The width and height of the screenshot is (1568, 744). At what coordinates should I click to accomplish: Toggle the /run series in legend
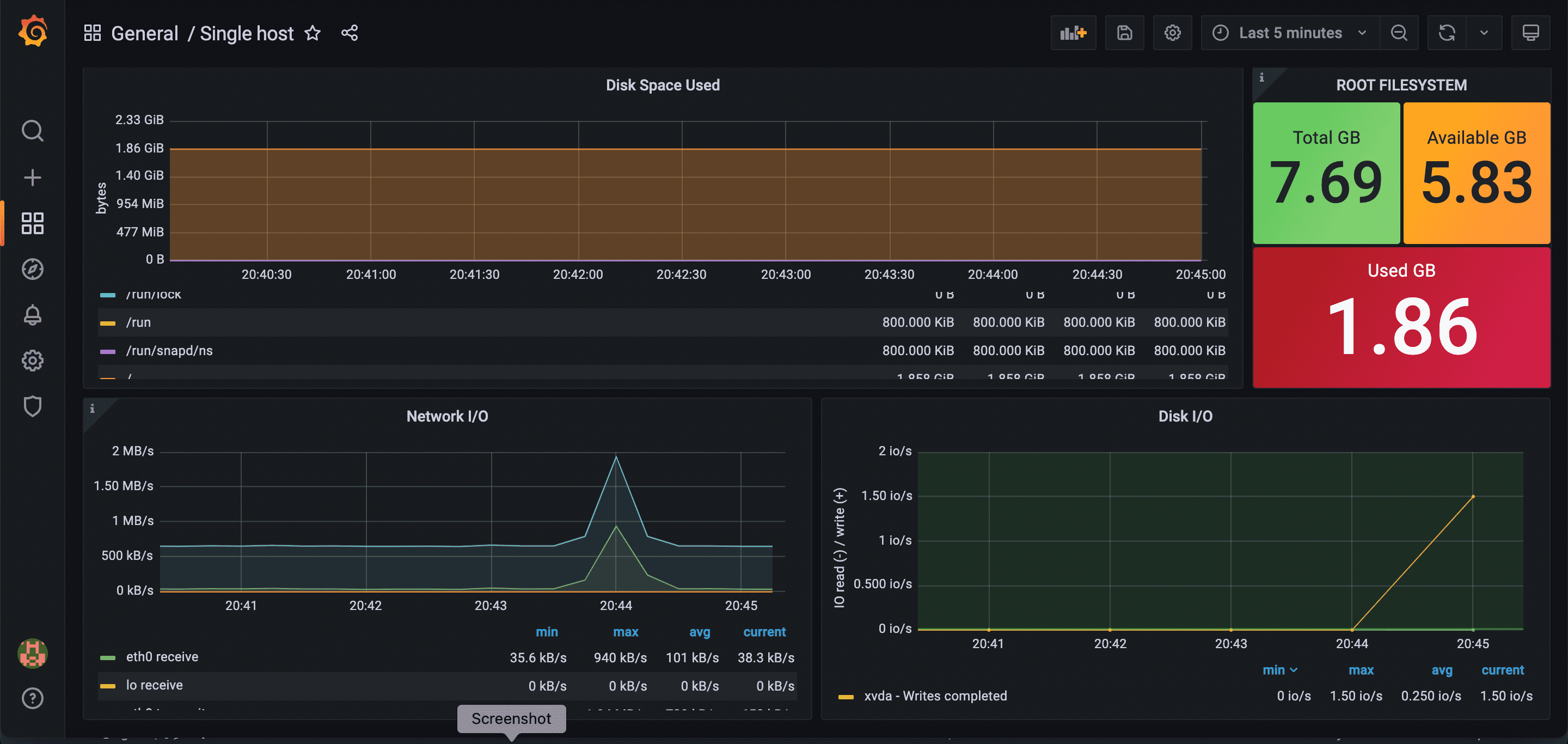pos(138,322)
